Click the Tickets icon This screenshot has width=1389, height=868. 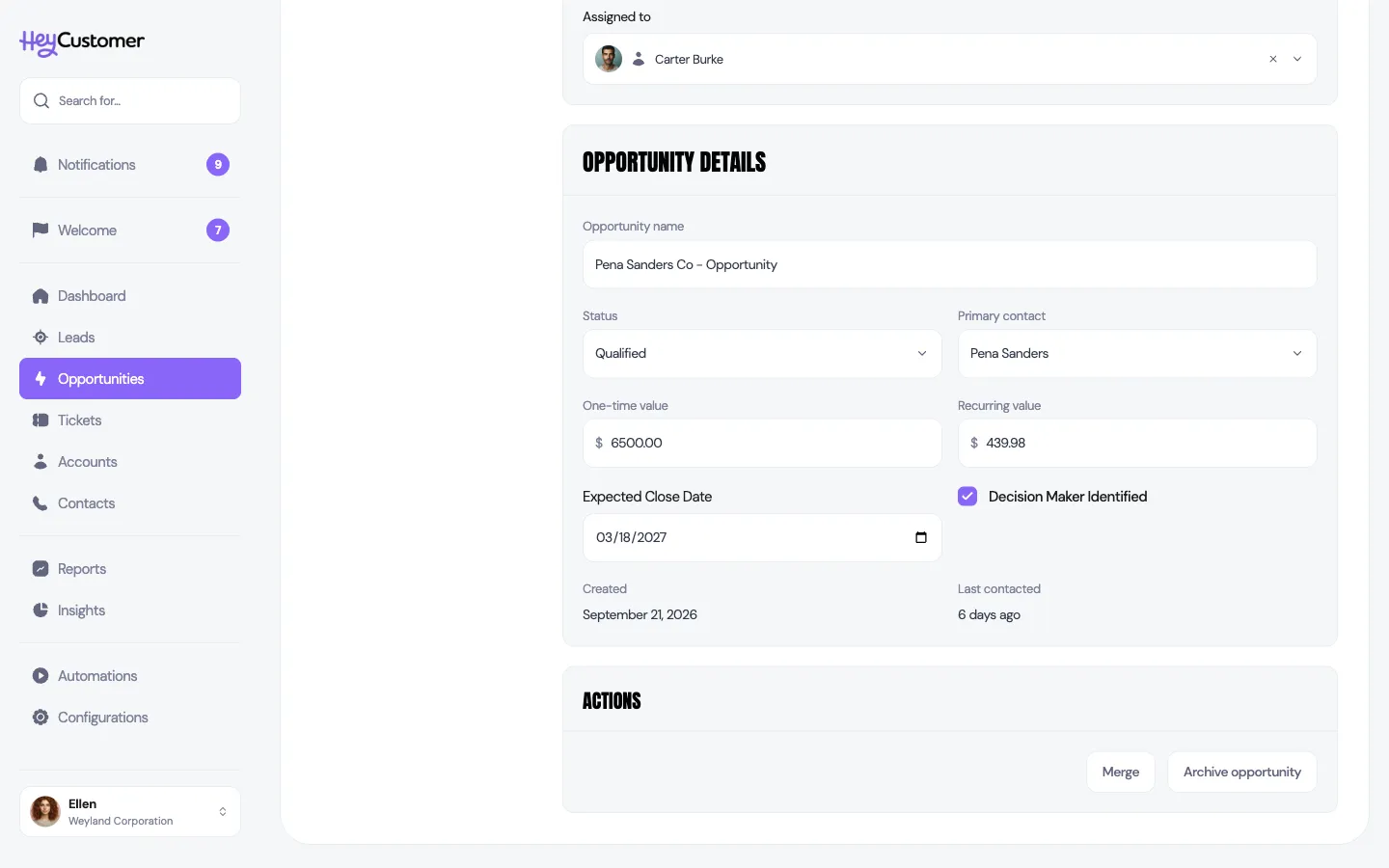click(41, 420)
